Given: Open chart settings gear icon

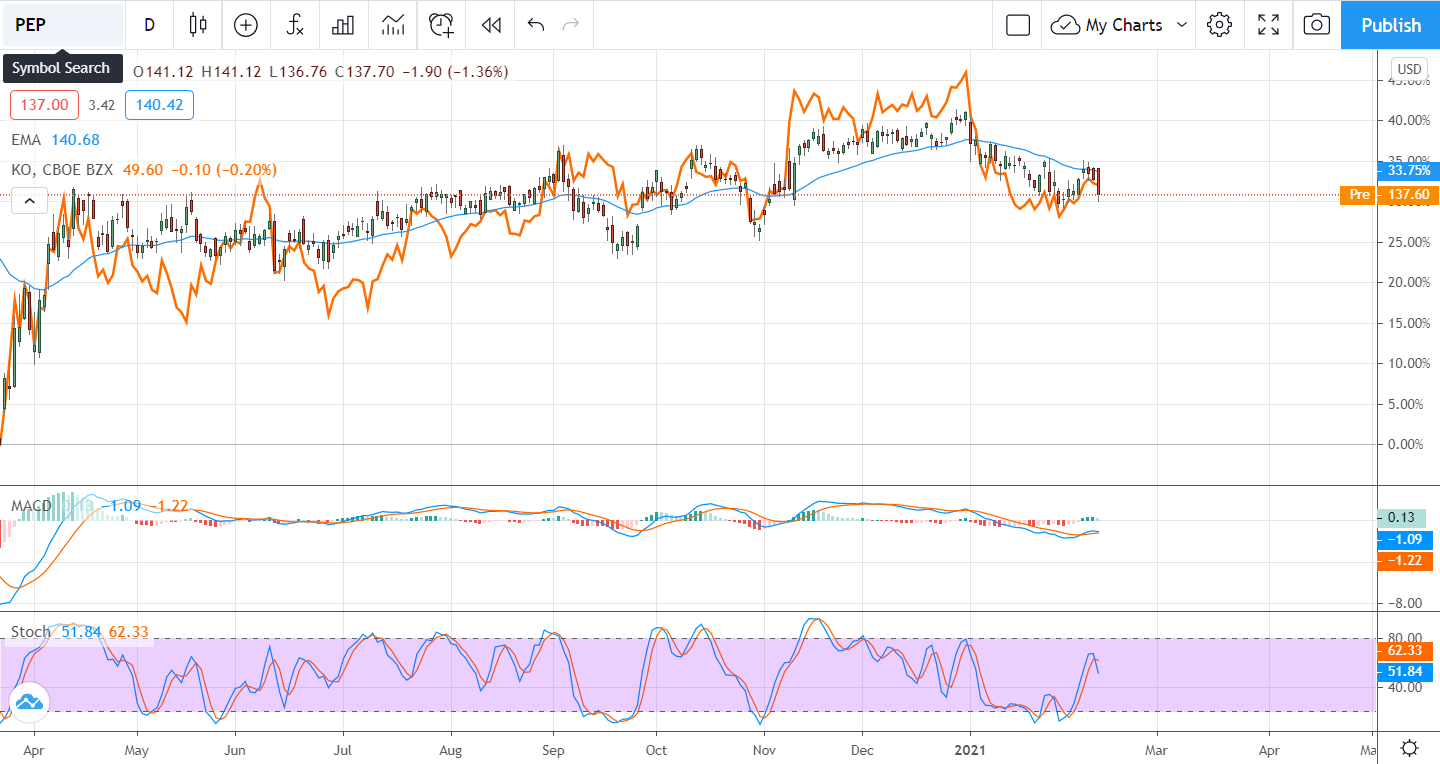Looking at the screenshot, I should [1219, 25].
